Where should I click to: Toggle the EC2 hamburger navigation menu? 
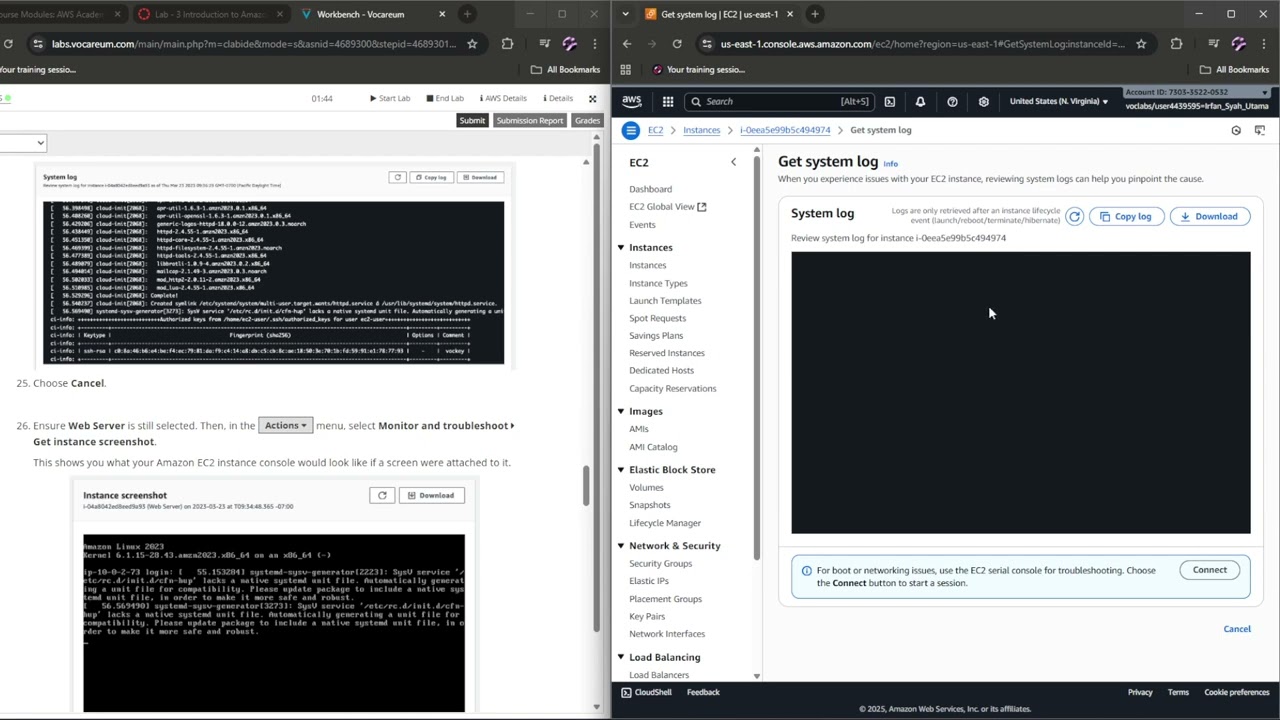click(630, 130)
